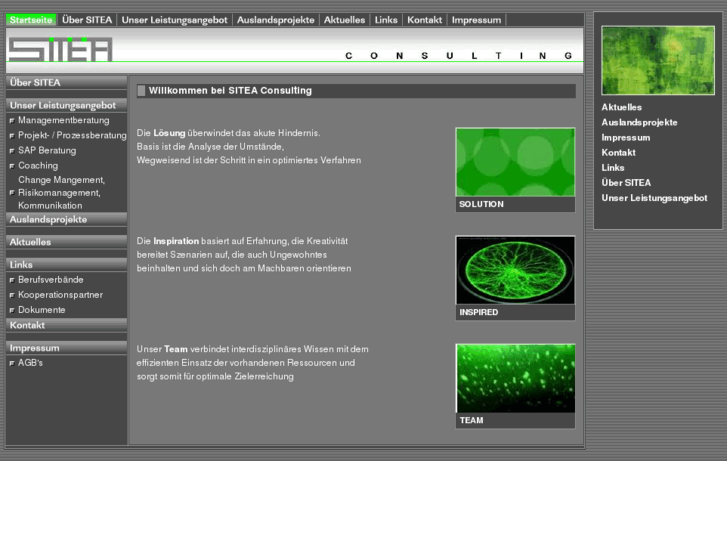Click the bullet icon beside Managementberatung

[12, 121]
